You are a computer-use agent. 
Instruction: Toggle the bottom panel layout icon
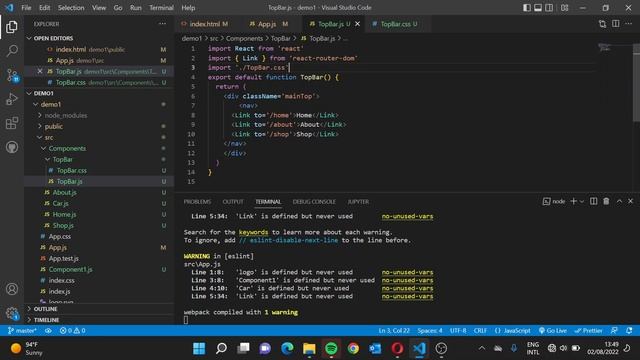[x=538, y=7]
